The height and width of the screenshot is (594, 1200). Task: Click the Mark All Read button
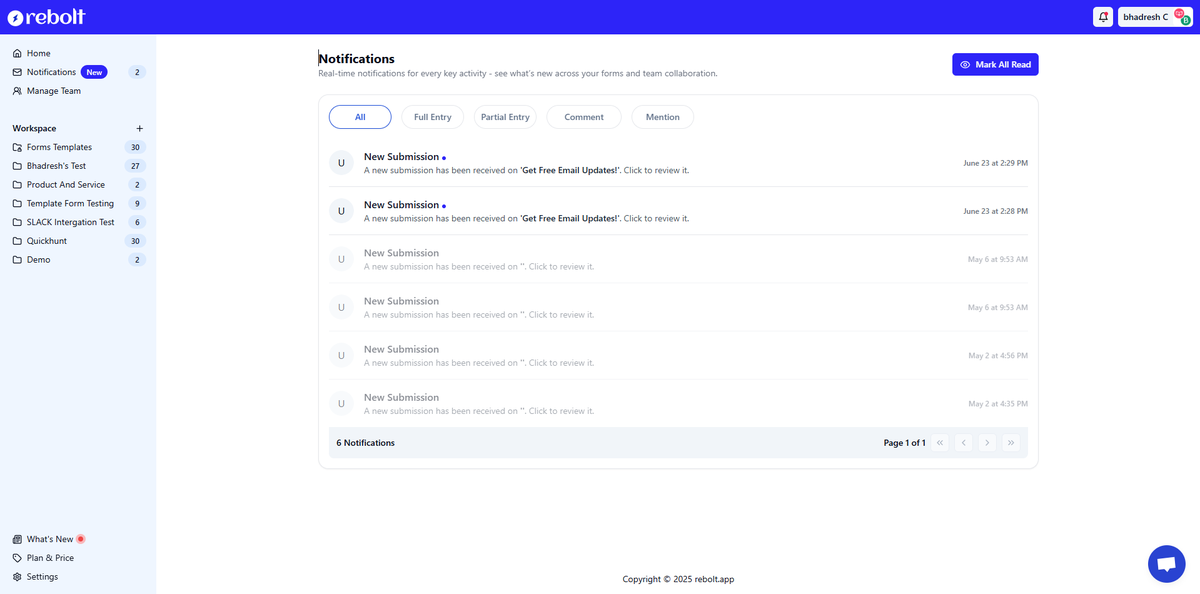point(994,63)
